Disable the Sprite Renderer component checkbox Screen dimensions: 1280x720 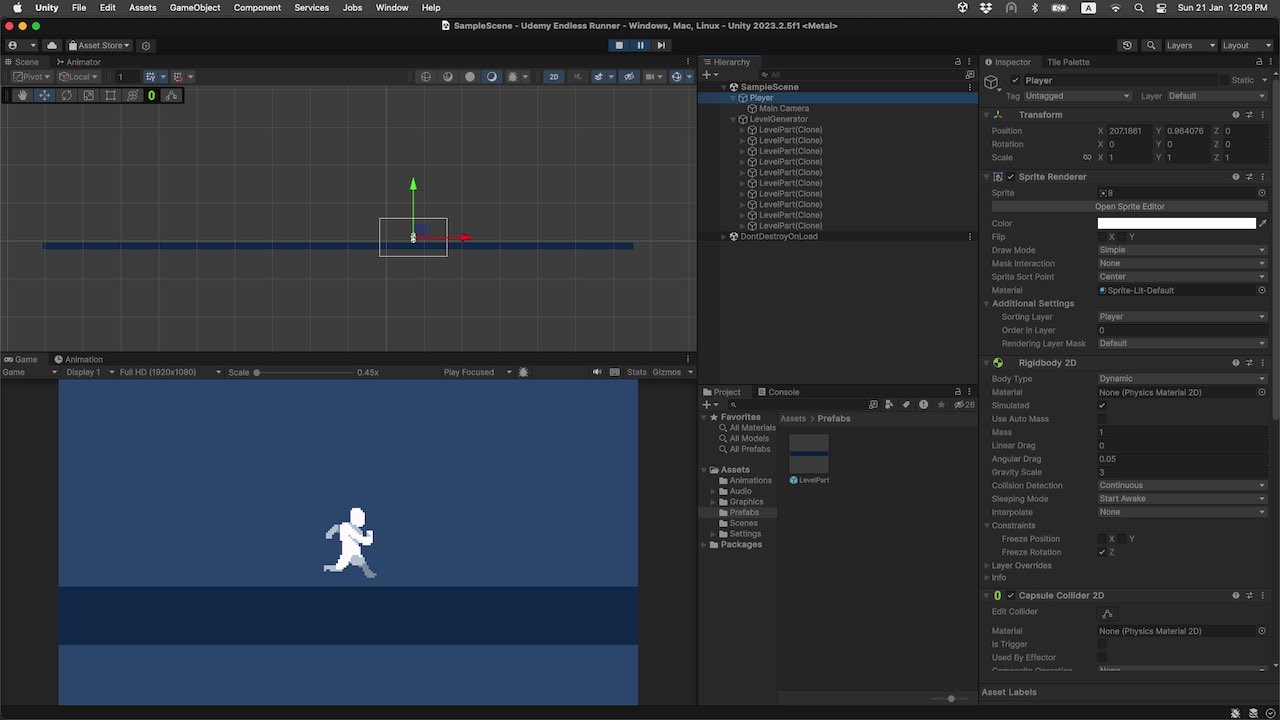[x=1010, y=177]
